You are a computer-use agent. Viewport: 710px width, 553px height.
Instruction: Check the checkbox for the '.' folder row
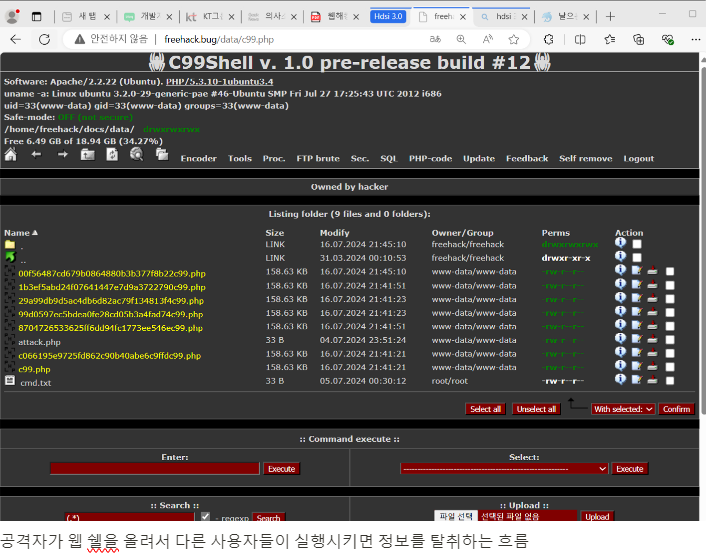(637, 244)
